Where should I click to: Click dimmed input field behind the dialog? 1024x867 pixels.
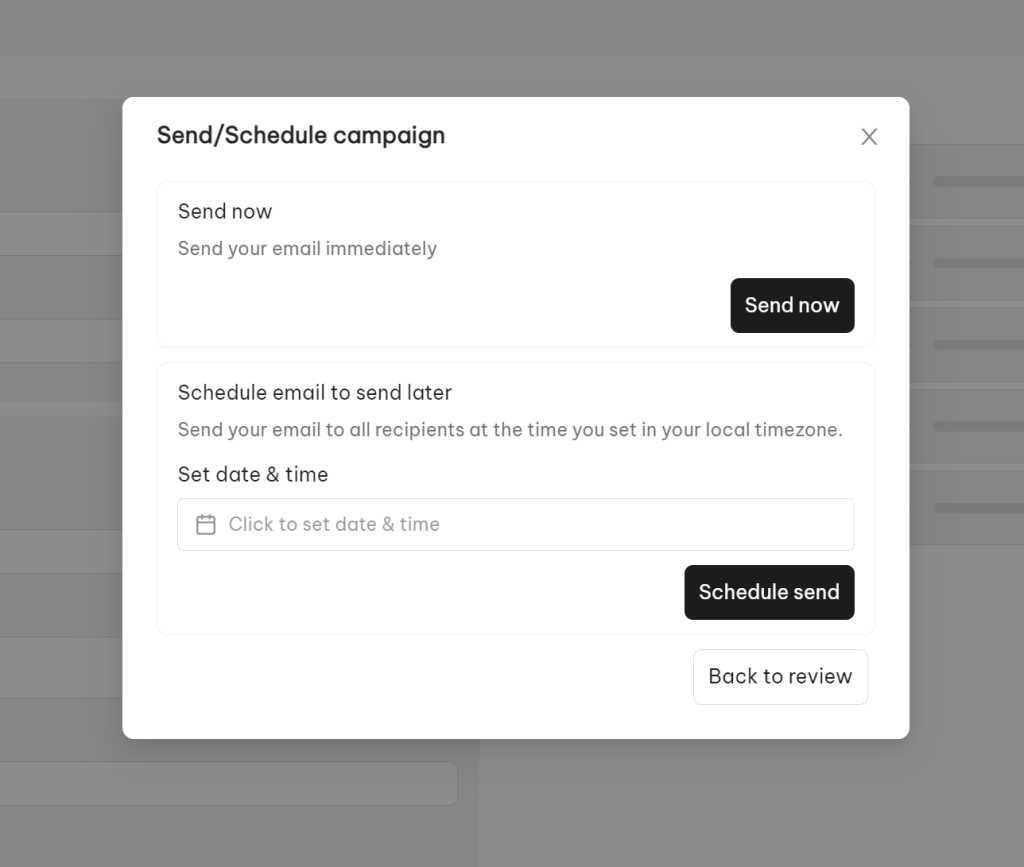click(229, 783)
